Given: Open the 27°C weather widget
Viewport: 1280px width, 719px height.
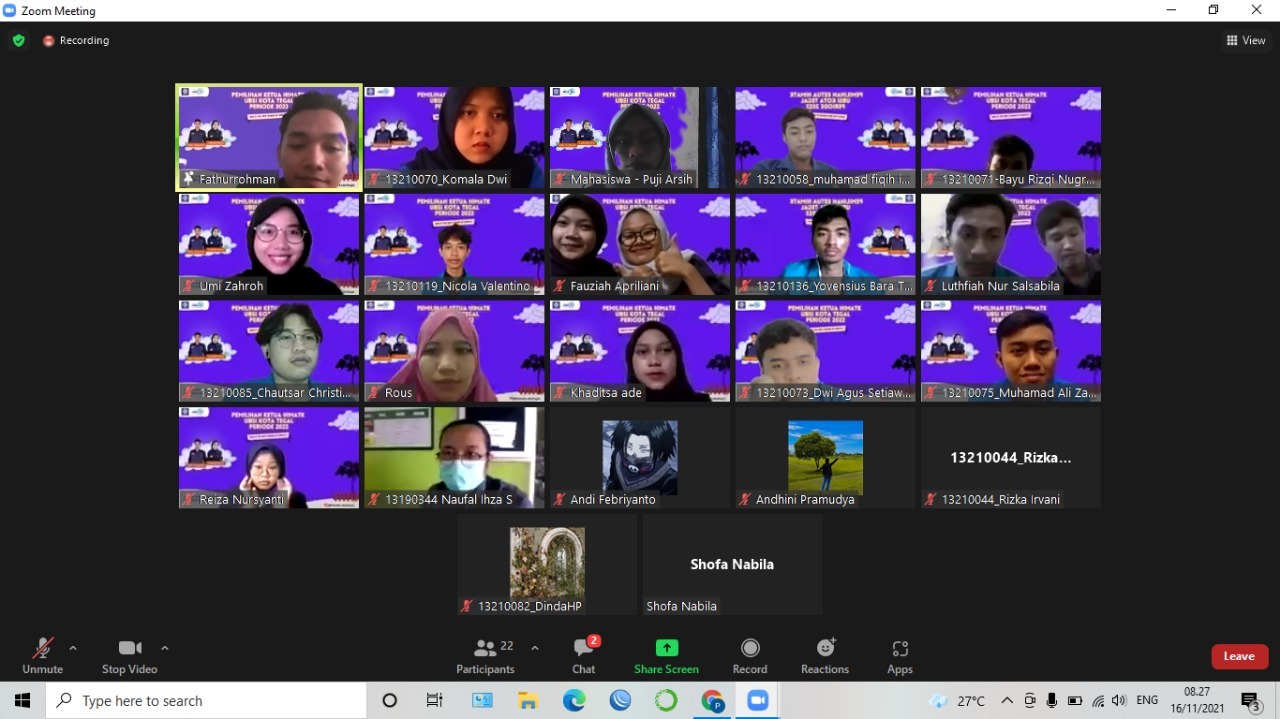Looking at the screenshot, I should pos(957,701).
